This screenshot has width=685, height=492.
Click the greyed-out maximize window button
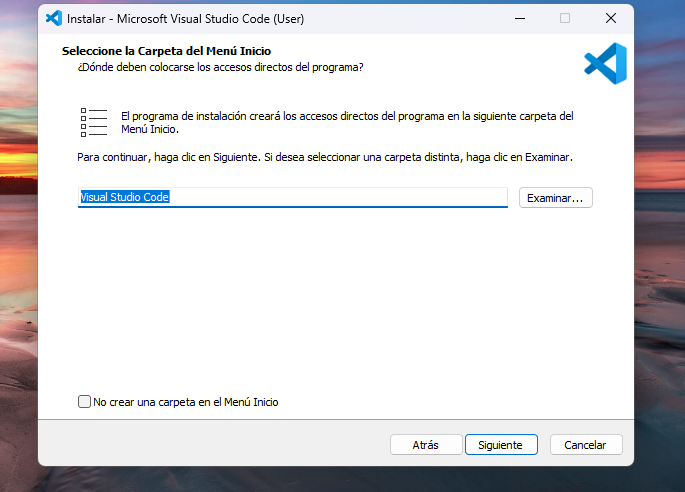[x=565, y=18]
